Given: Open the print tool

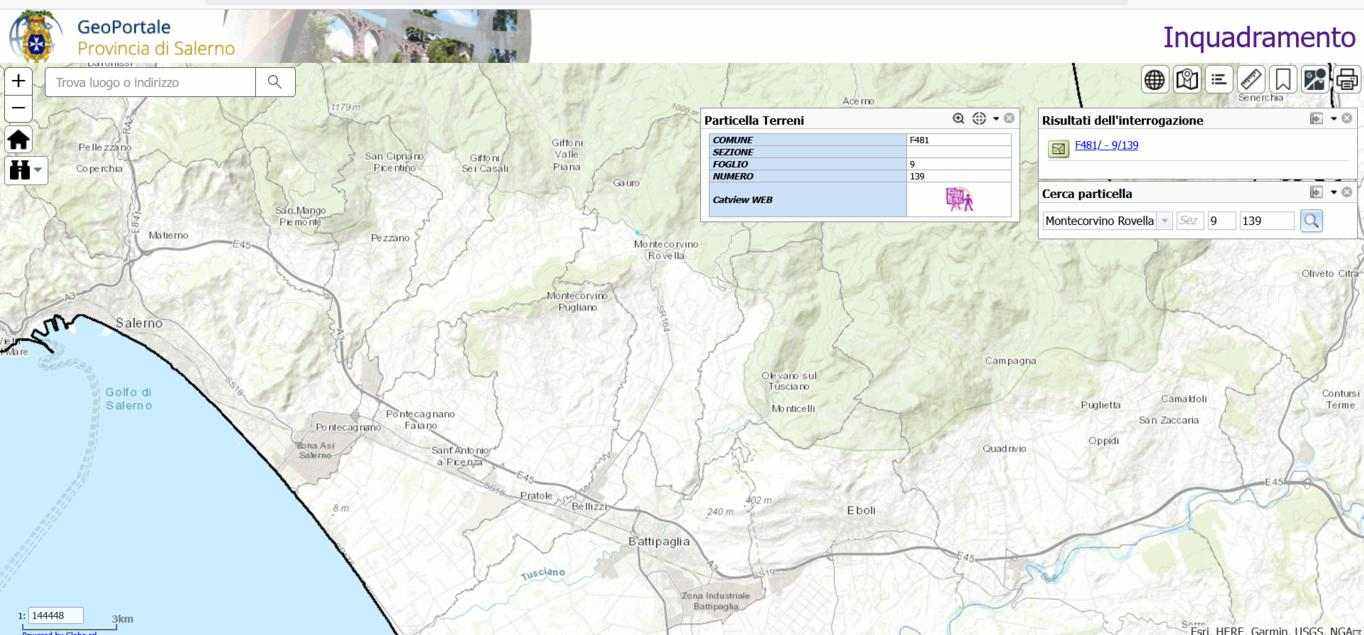Looking at the screenshot, I should tap(1347, 80).
